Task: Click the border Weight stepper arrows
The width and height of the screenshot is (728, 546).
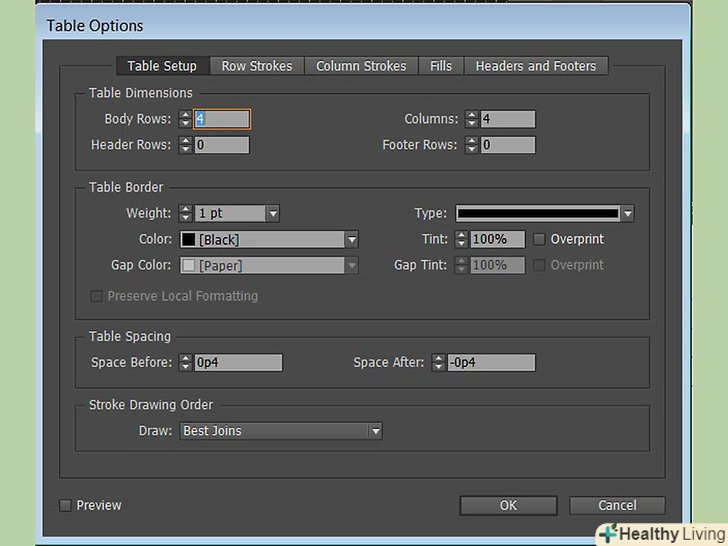Action: click(x=185, y=213)
